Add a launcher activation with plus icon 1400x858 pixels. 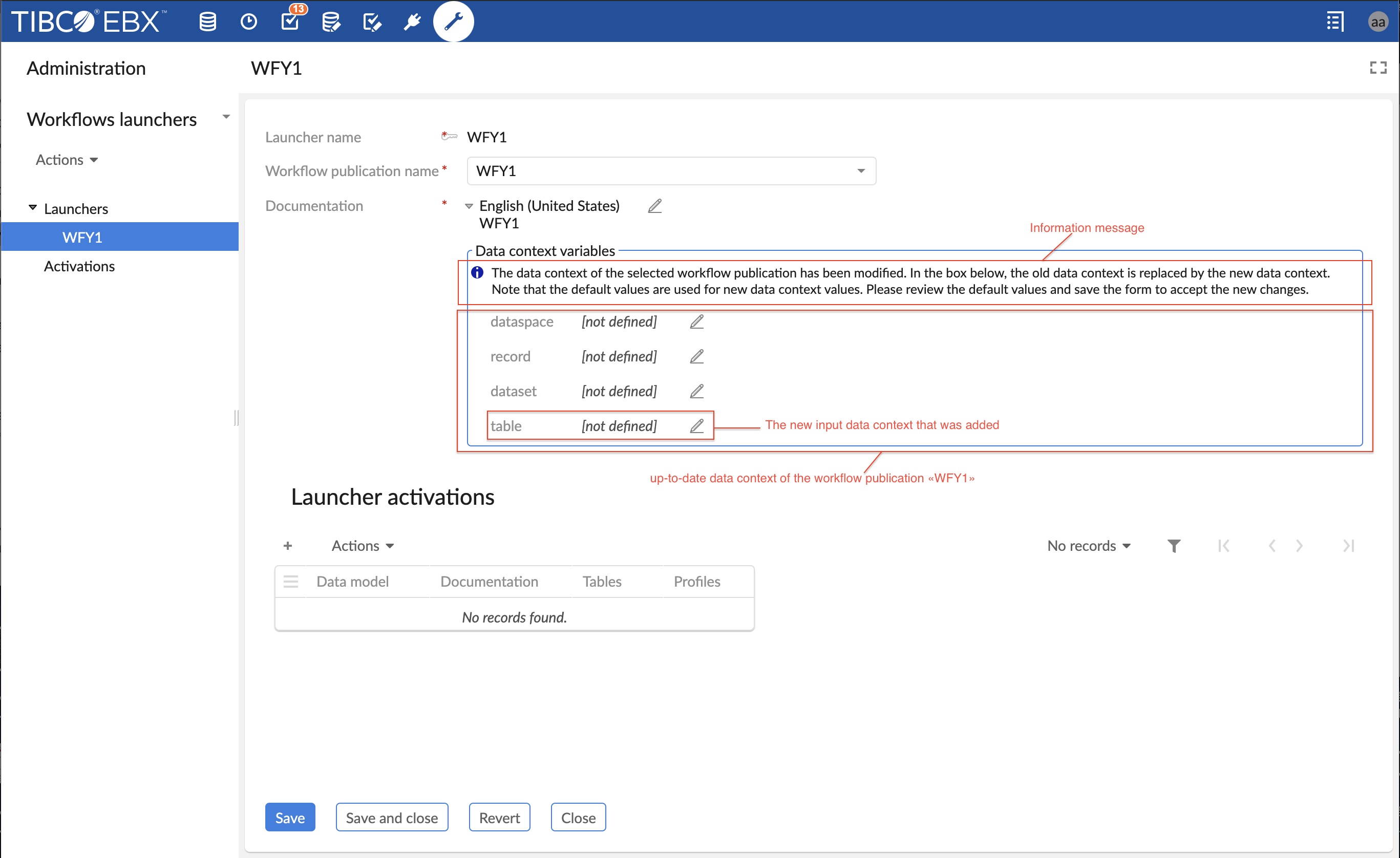[x=287, y=546]
